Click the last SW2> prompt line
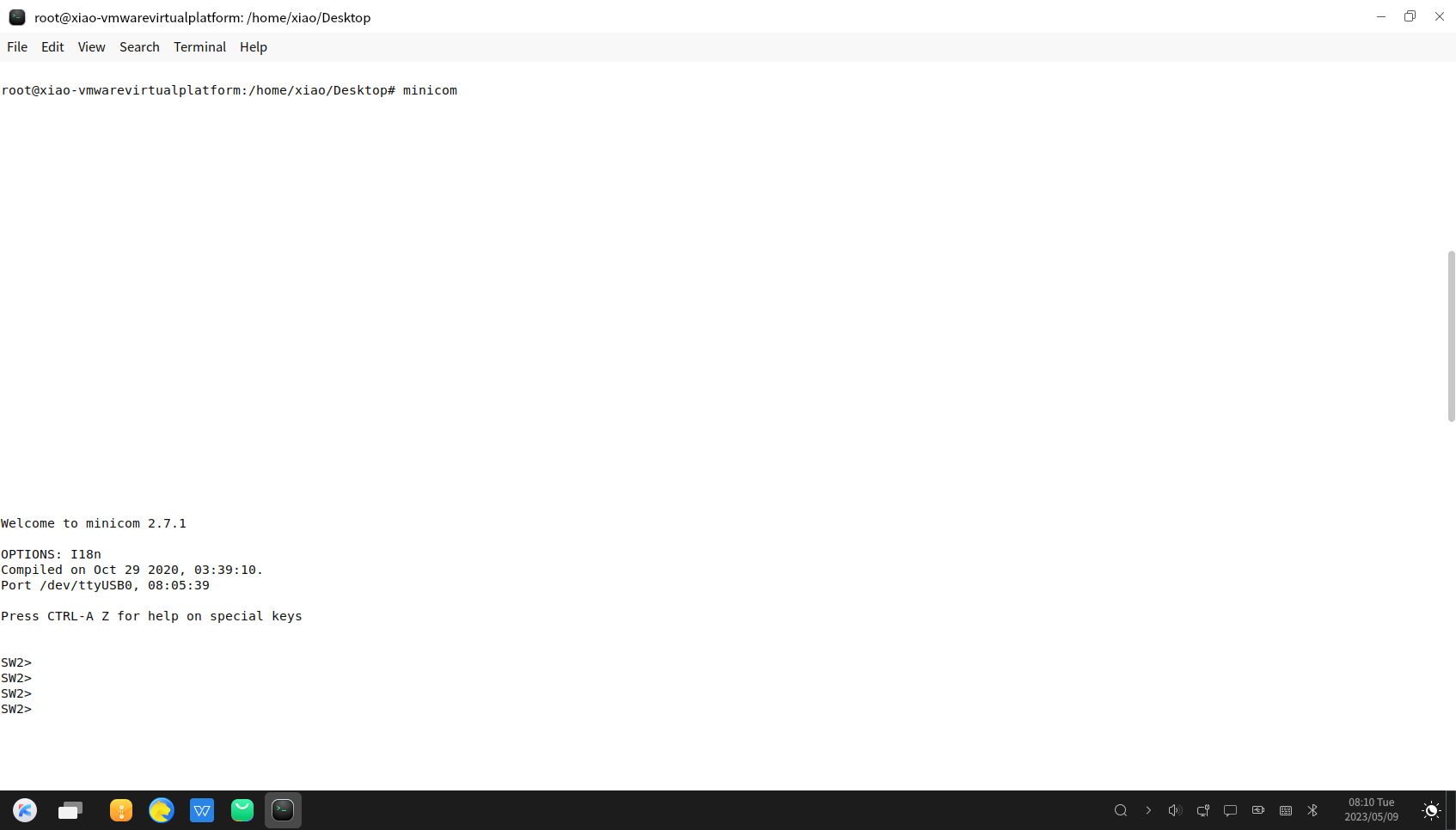This screenshot has width=1456, height=830. tap(16, 709)
